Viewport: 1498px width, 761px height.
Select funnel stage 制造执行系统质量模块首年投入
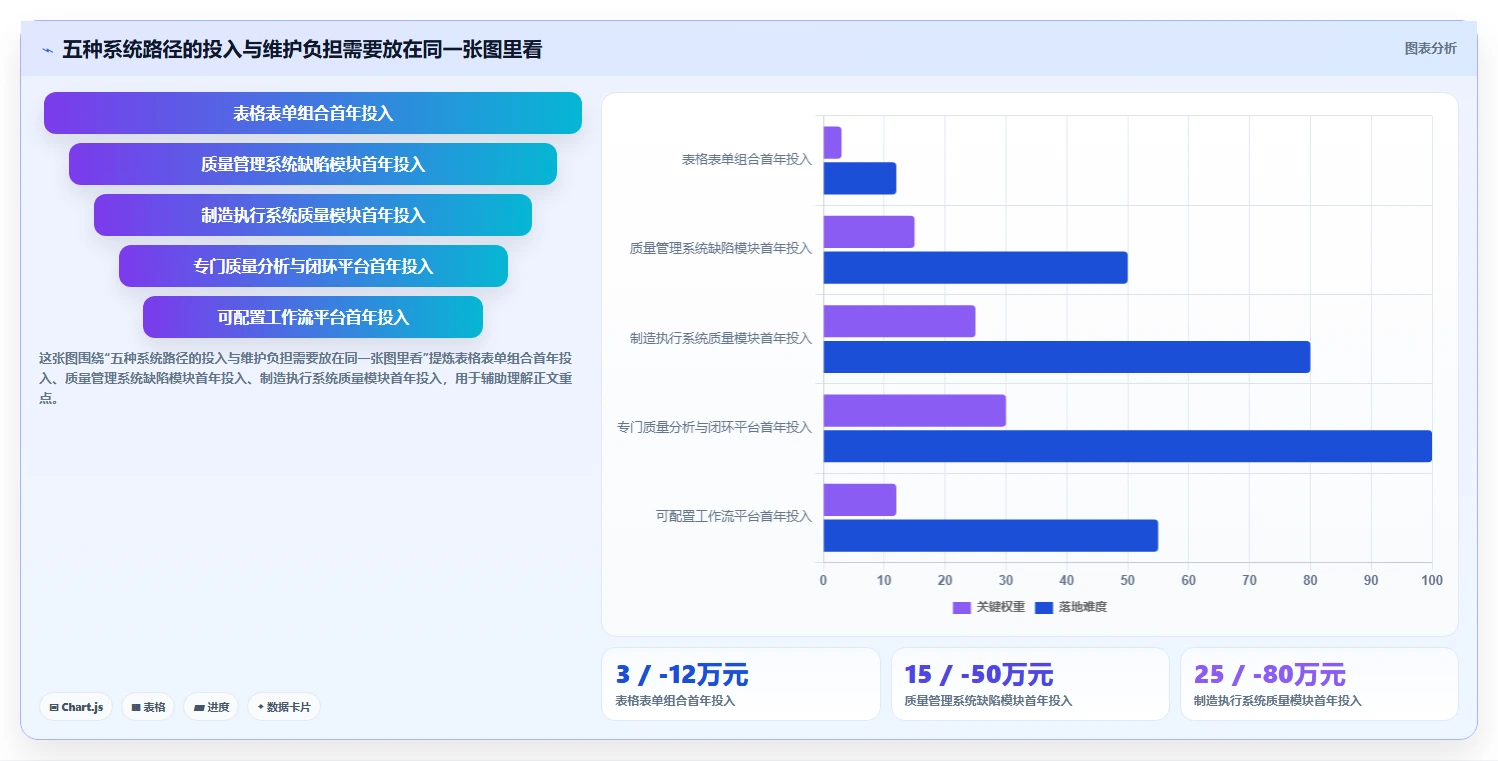coord(313,215)
